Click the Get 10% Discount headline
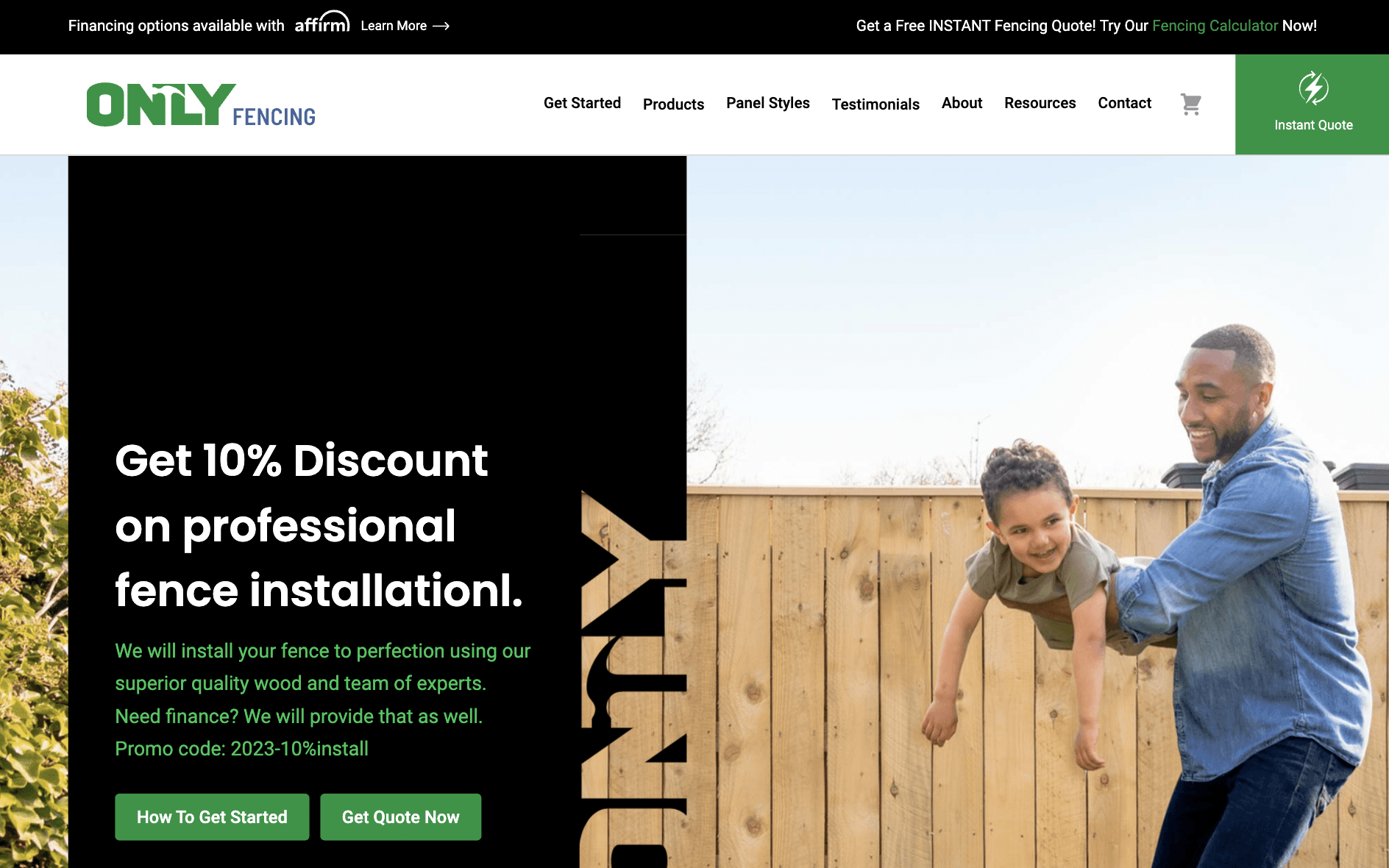Viewport: 1389px width, 868px height. [319, 525]
